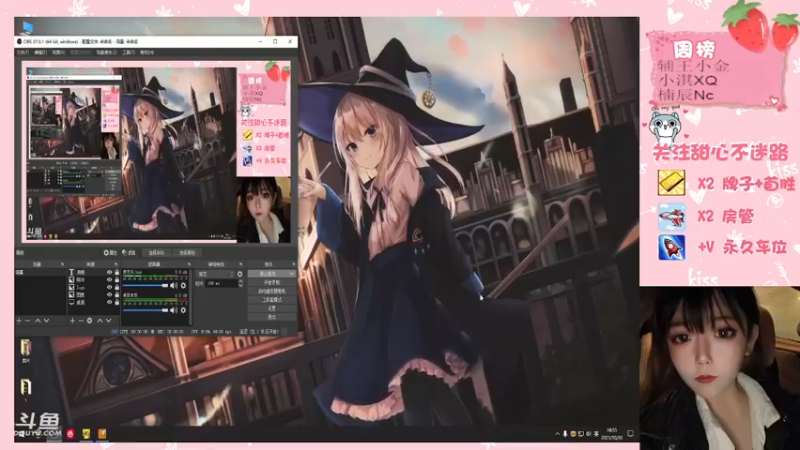
Task: Pop out the Scene Transitions dock via header icon
Action: point(241,264)
